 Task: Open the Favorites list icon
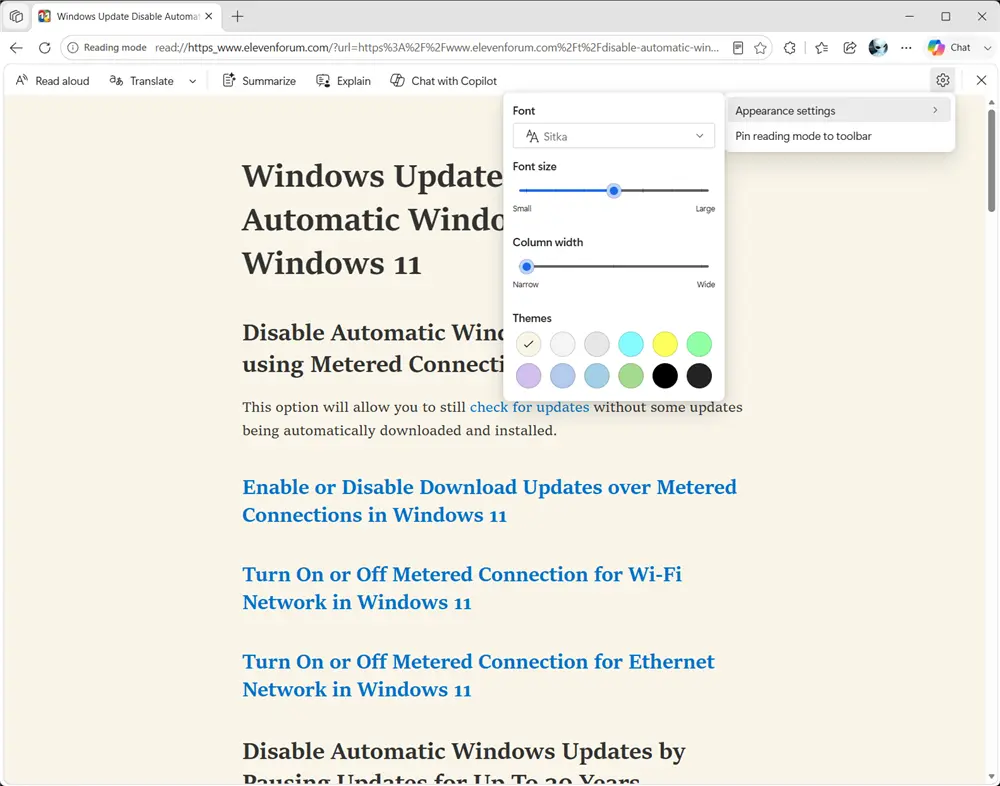coord(821,48)
